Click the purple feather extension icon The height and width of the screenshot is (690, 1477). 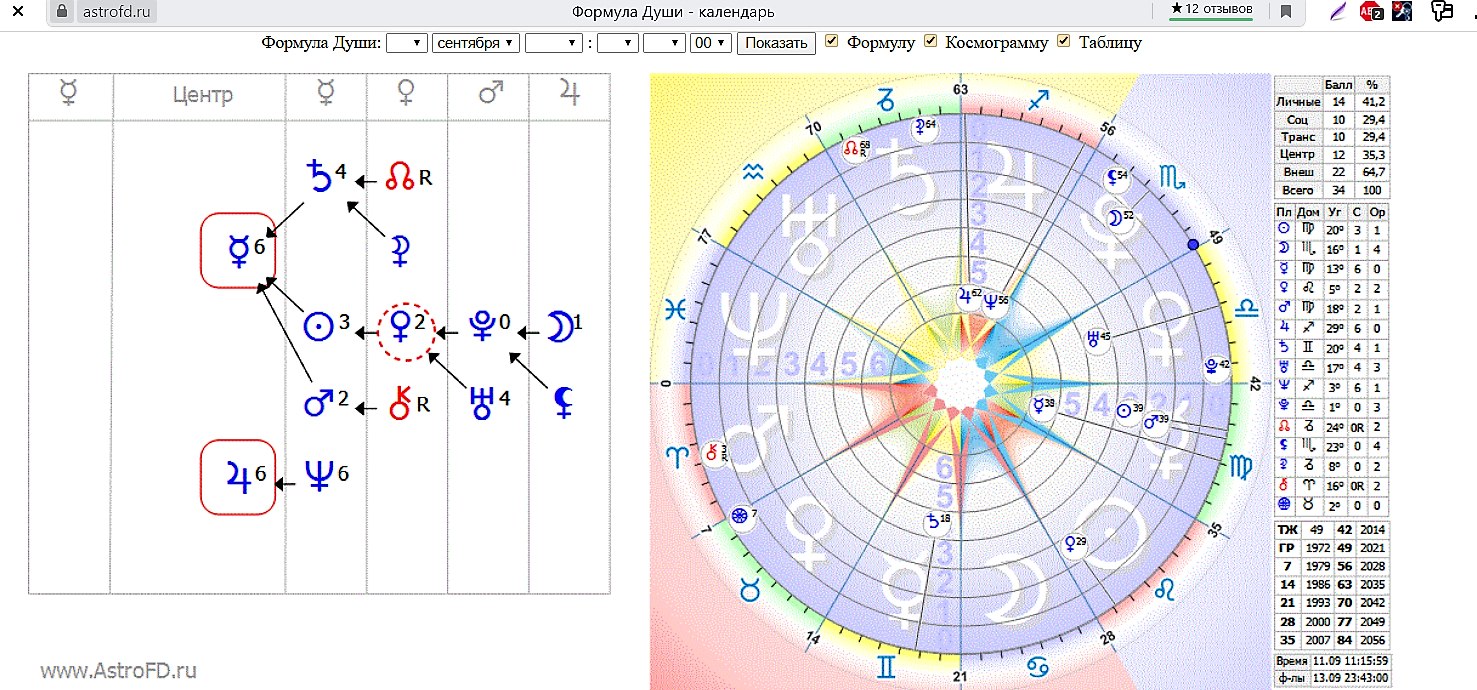tap(1339, 12)
